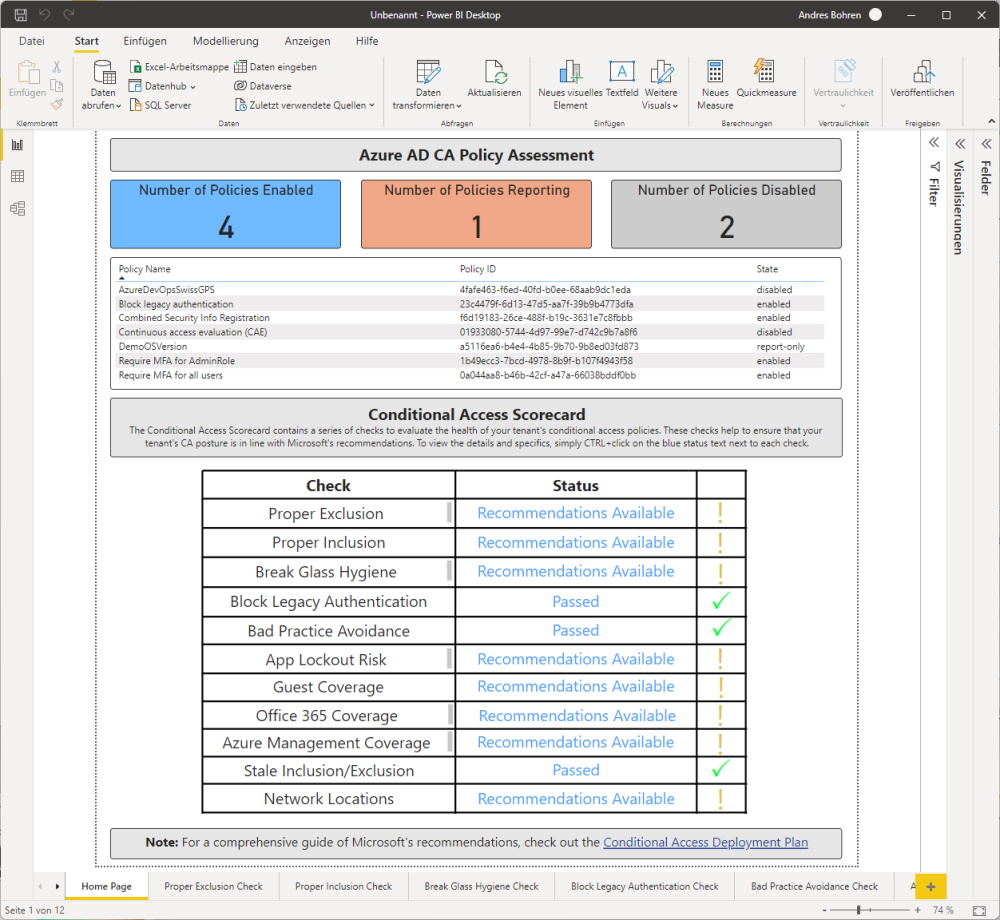Image resolution: width=1000 pixels, height=920 pixels.
Task: Insert Neues visuelles Element
Action: click(570, 85)
